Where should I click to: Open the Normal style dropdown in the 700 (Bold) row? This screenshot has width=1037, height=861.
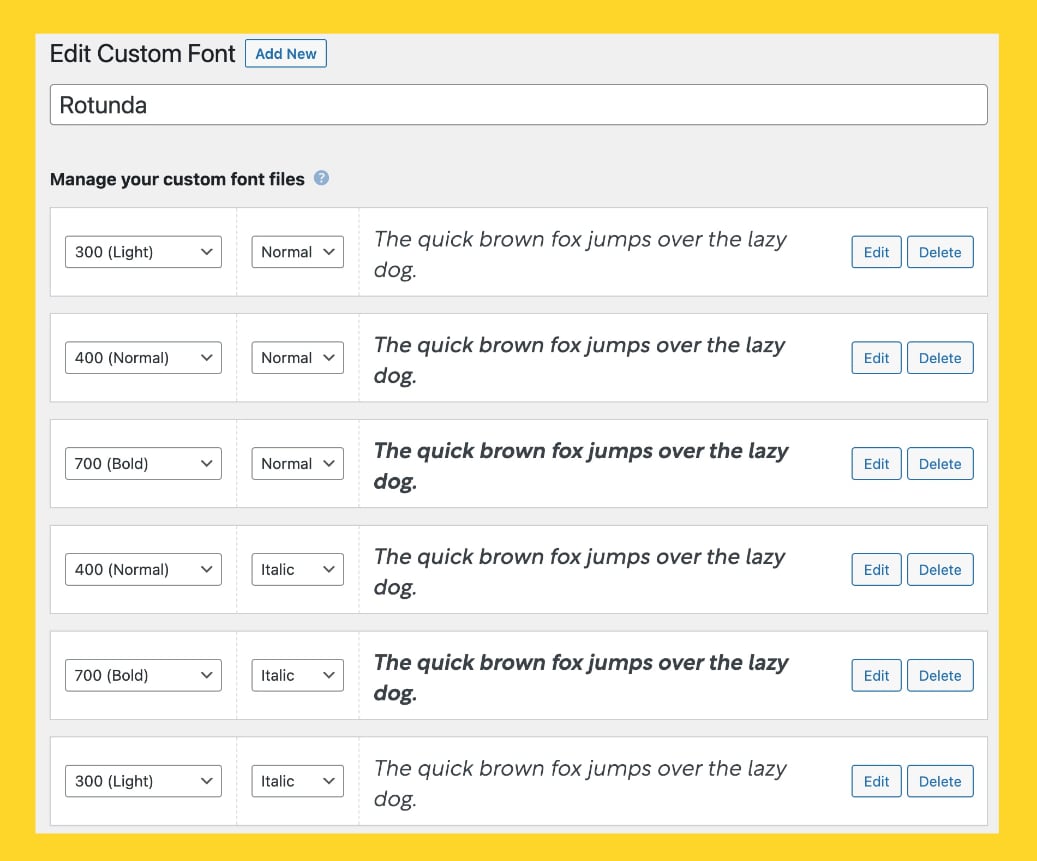point(298,464)
